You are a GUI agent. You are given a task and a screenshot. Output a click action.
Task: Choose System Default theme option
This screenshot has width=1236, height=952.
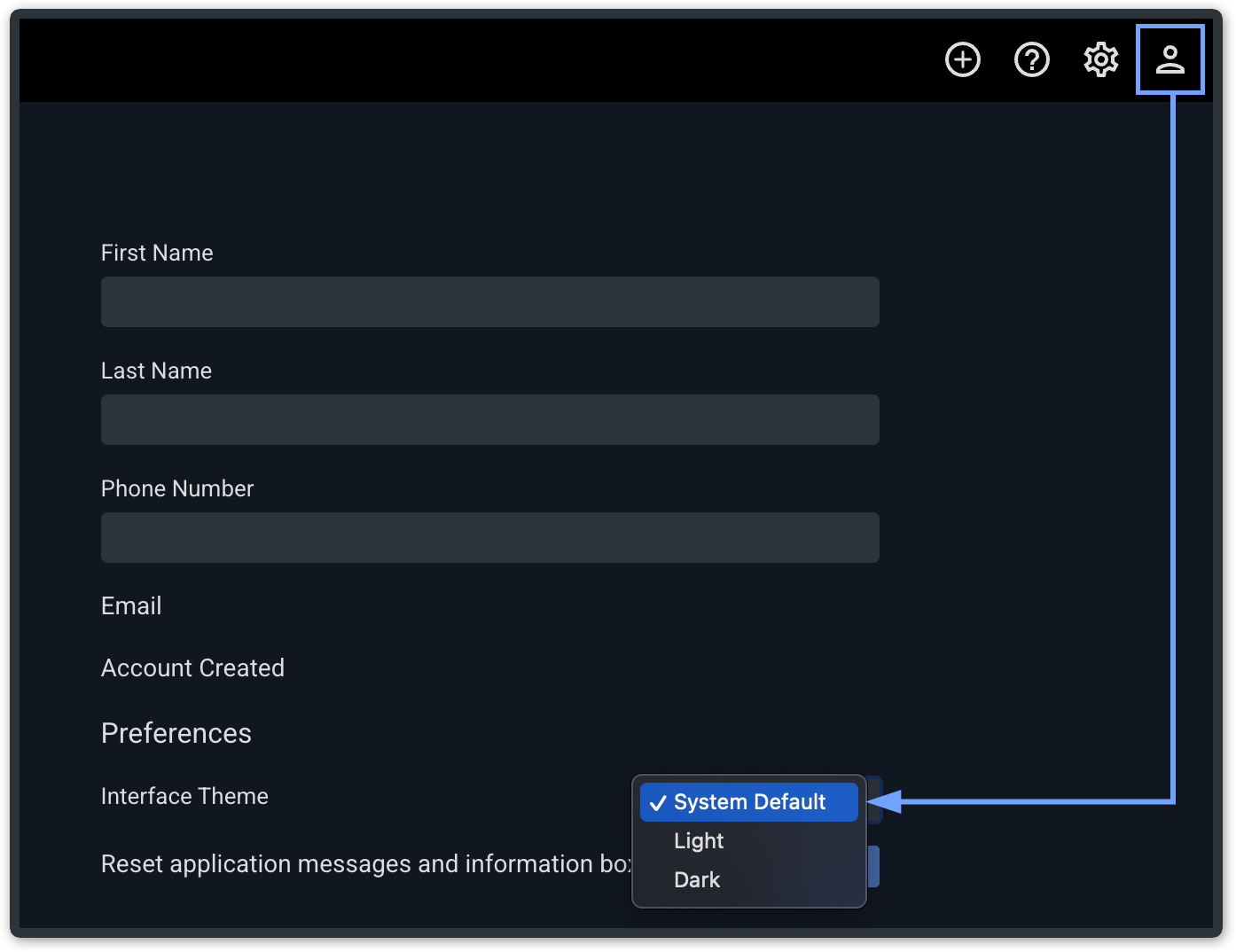749,802
